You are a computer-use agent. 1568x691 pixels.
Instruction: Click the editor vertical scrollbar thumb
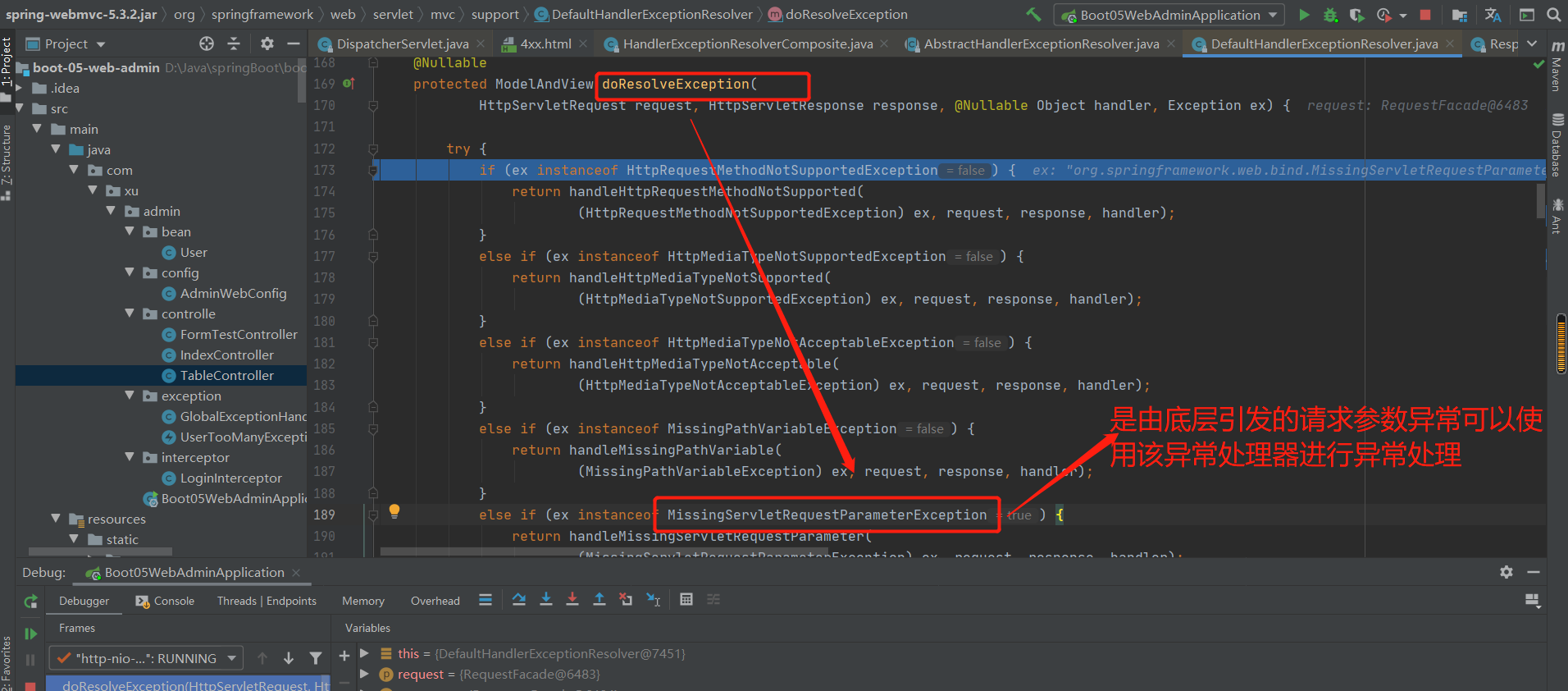point(1541,201)
